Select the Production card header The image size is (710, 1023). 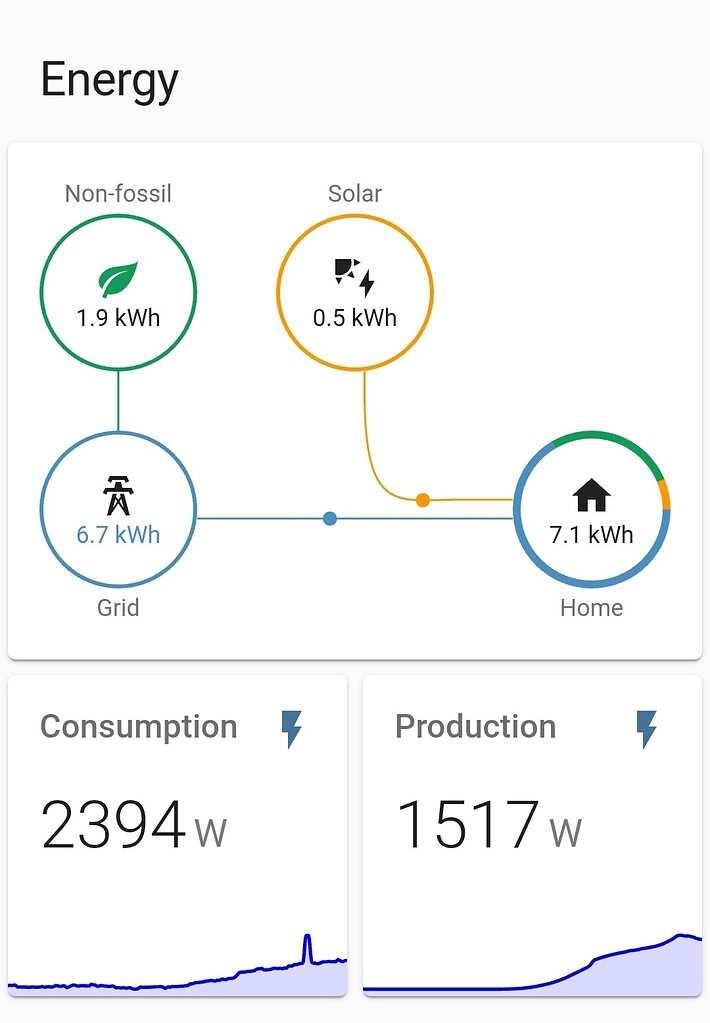pos(476,728)
